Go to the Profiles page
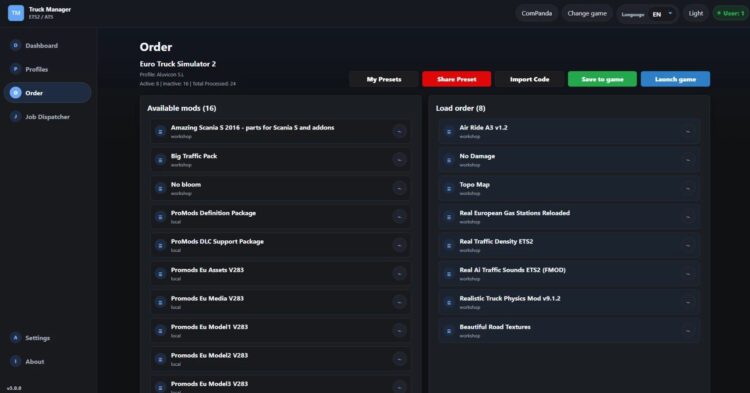This screenshot has height=393, width=750. [47, 69]
